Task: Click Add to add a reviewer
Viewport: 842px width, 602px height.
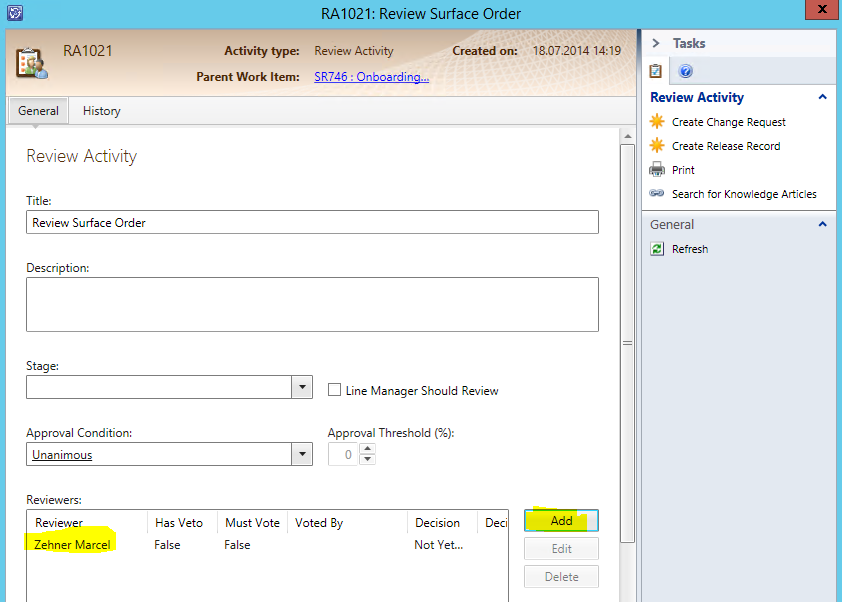Action: click(x=561, y=521)
